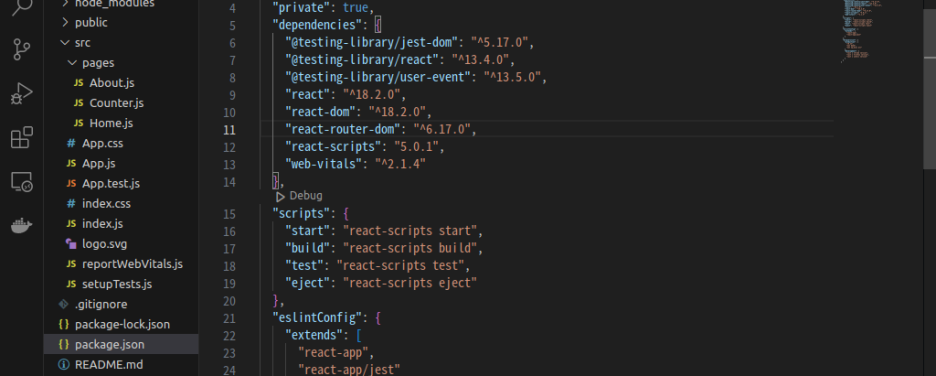The height and width of the screenshot is (376, 936).
Task: Open the Extensions view
Action: pos(21,137)
